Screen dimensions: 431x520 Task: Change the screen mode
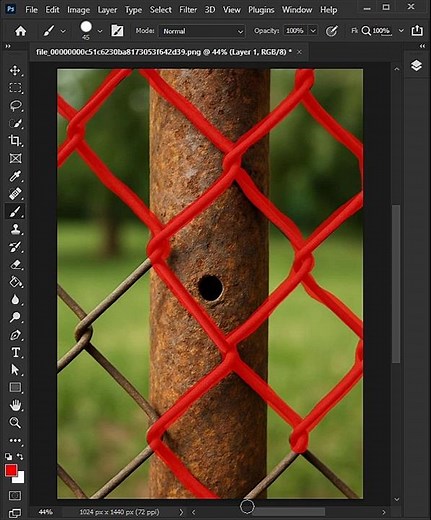click(15, 512)
